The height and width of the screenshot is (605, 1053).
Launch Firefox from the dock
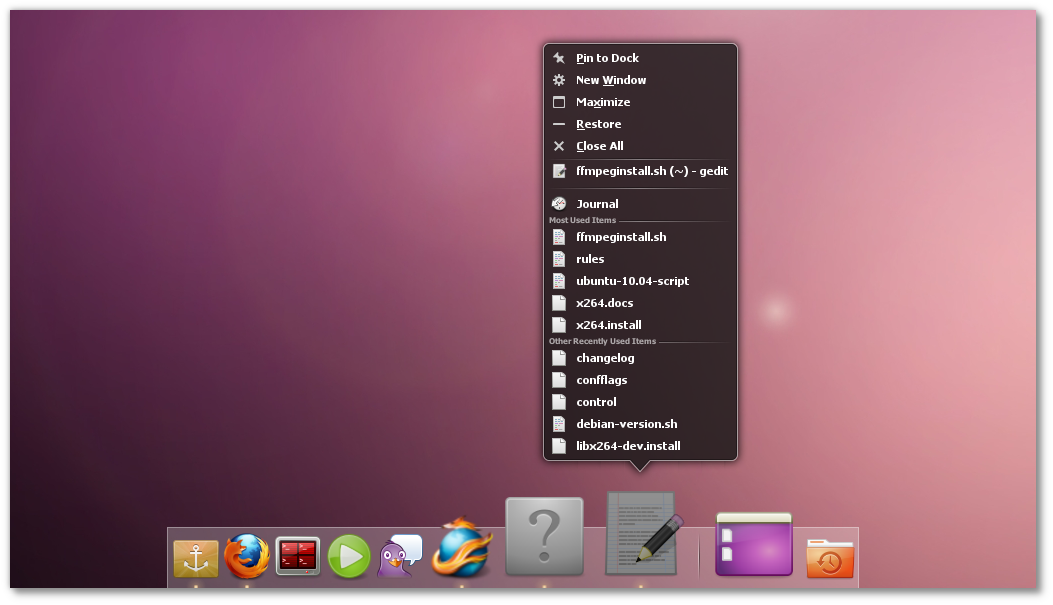[246, 556]
